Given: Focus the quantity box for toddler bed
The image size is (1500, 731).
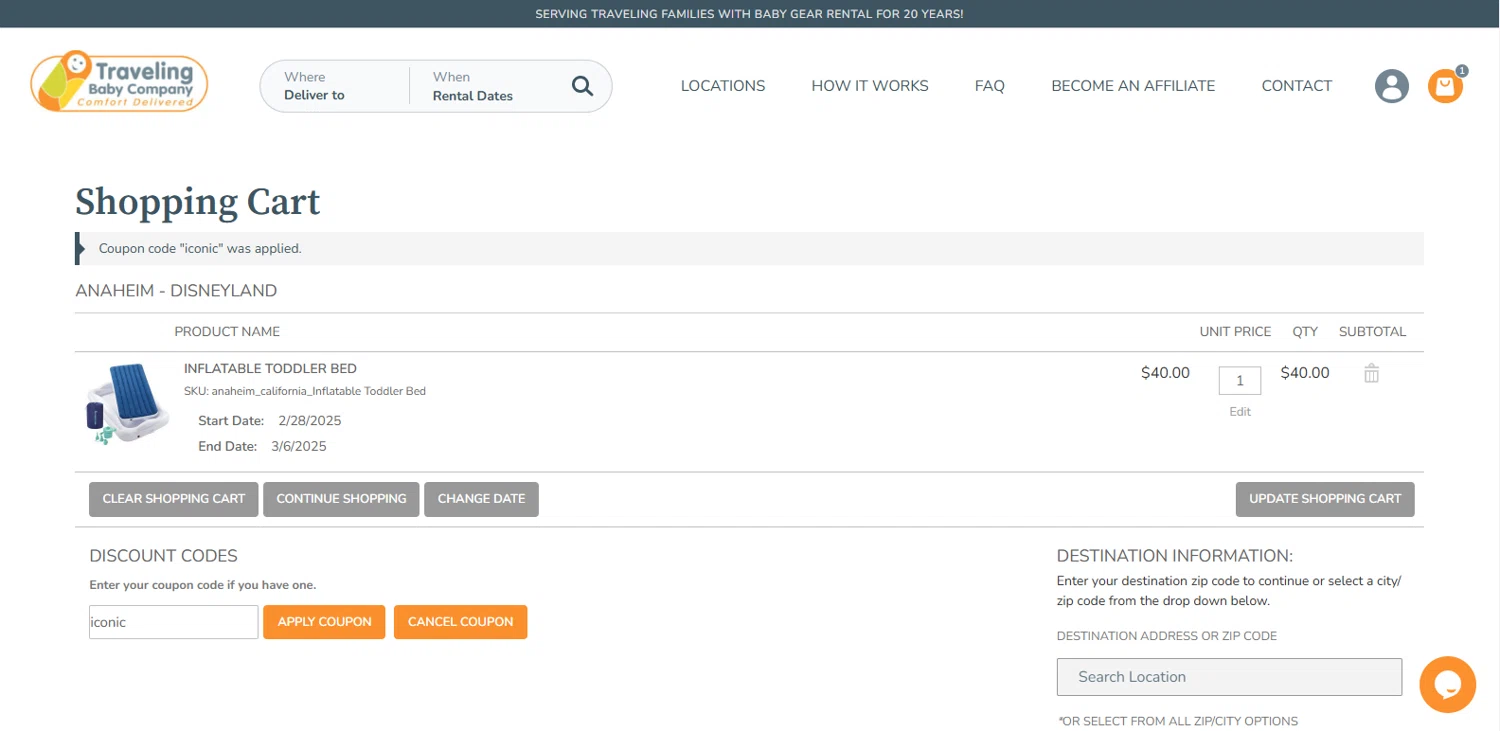Looking at the screenshot, I should [1240, 381].
